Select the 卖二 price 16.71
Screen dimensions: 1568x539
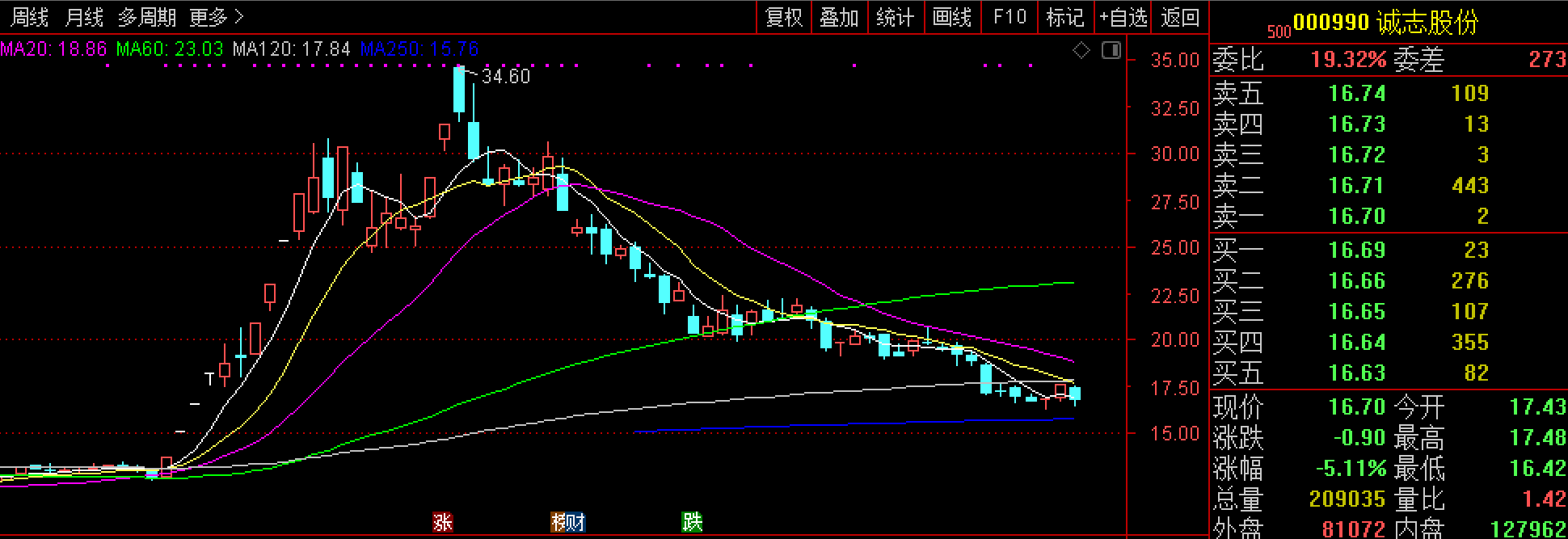click(1357, 186)
